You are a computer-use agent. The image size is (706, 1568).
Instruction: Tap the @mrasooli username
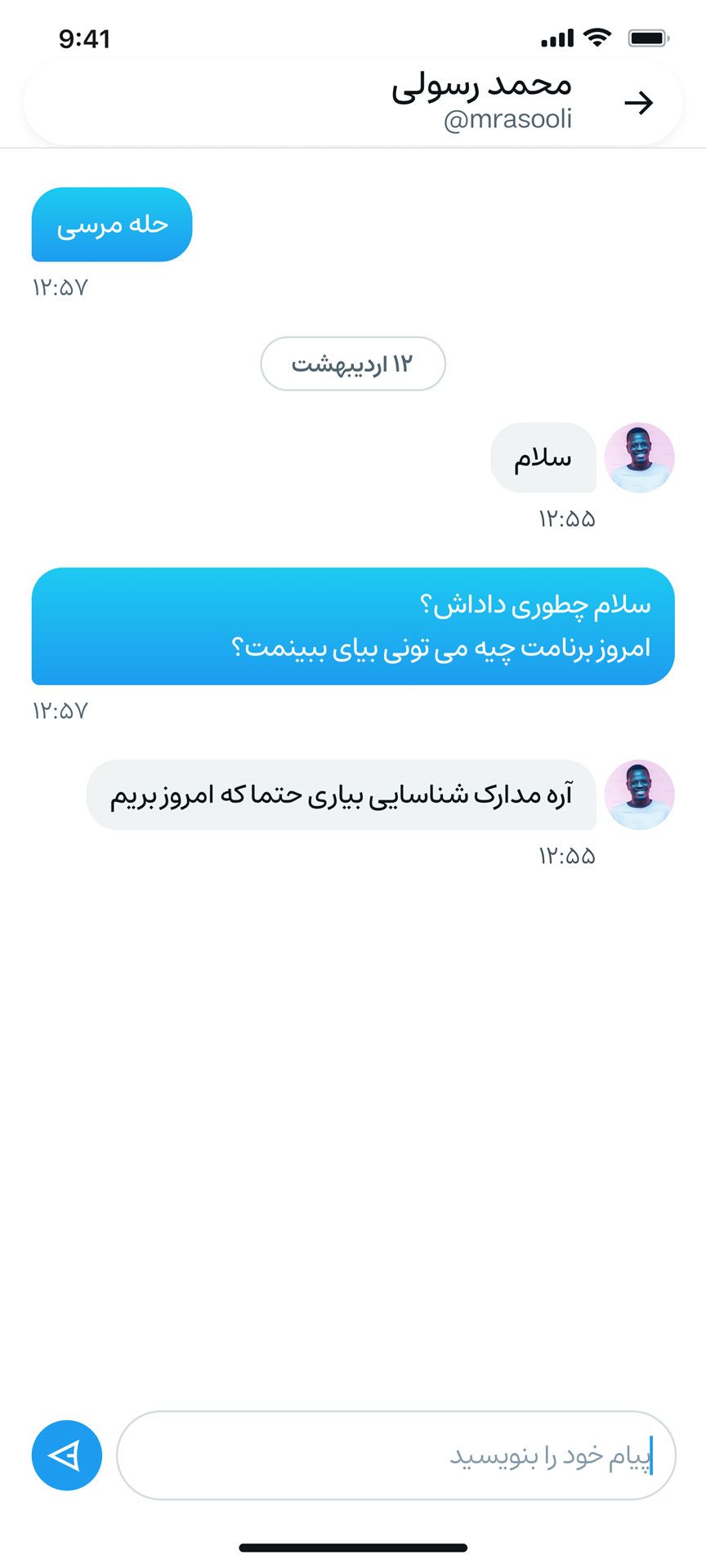507,120
